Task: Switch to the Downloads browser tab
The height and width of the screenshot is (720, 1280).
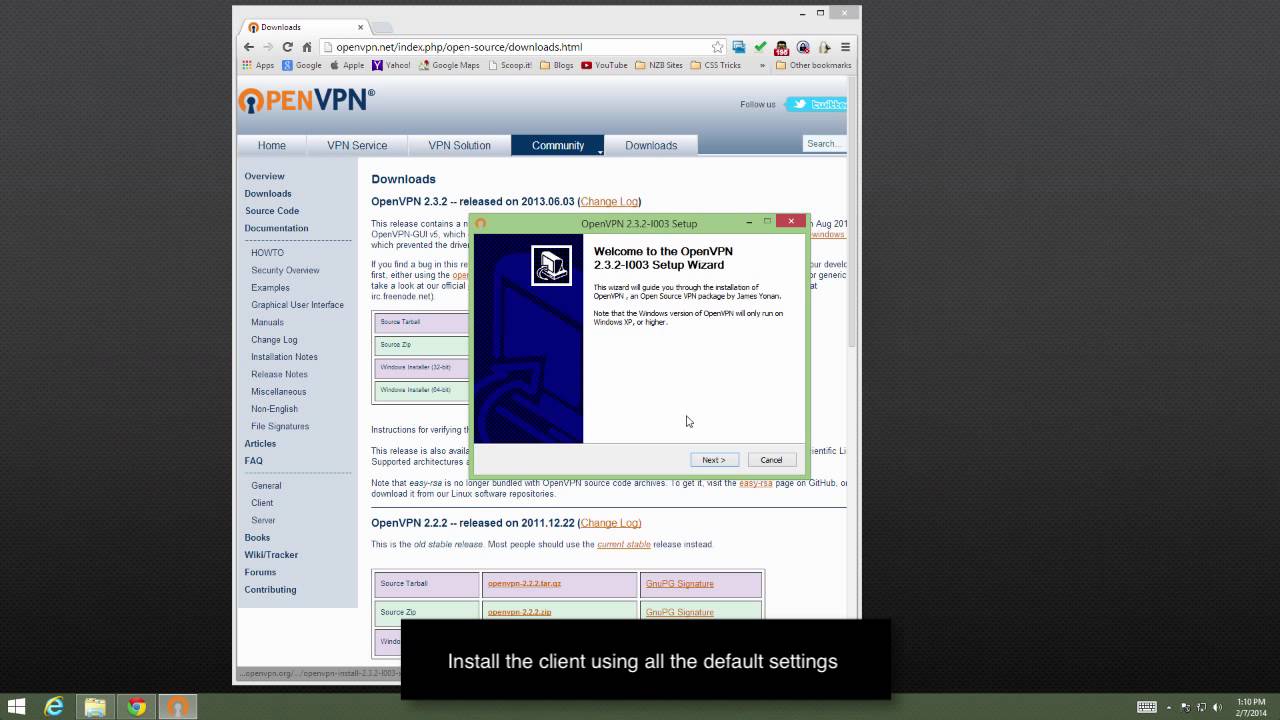Action: (304, 27)
